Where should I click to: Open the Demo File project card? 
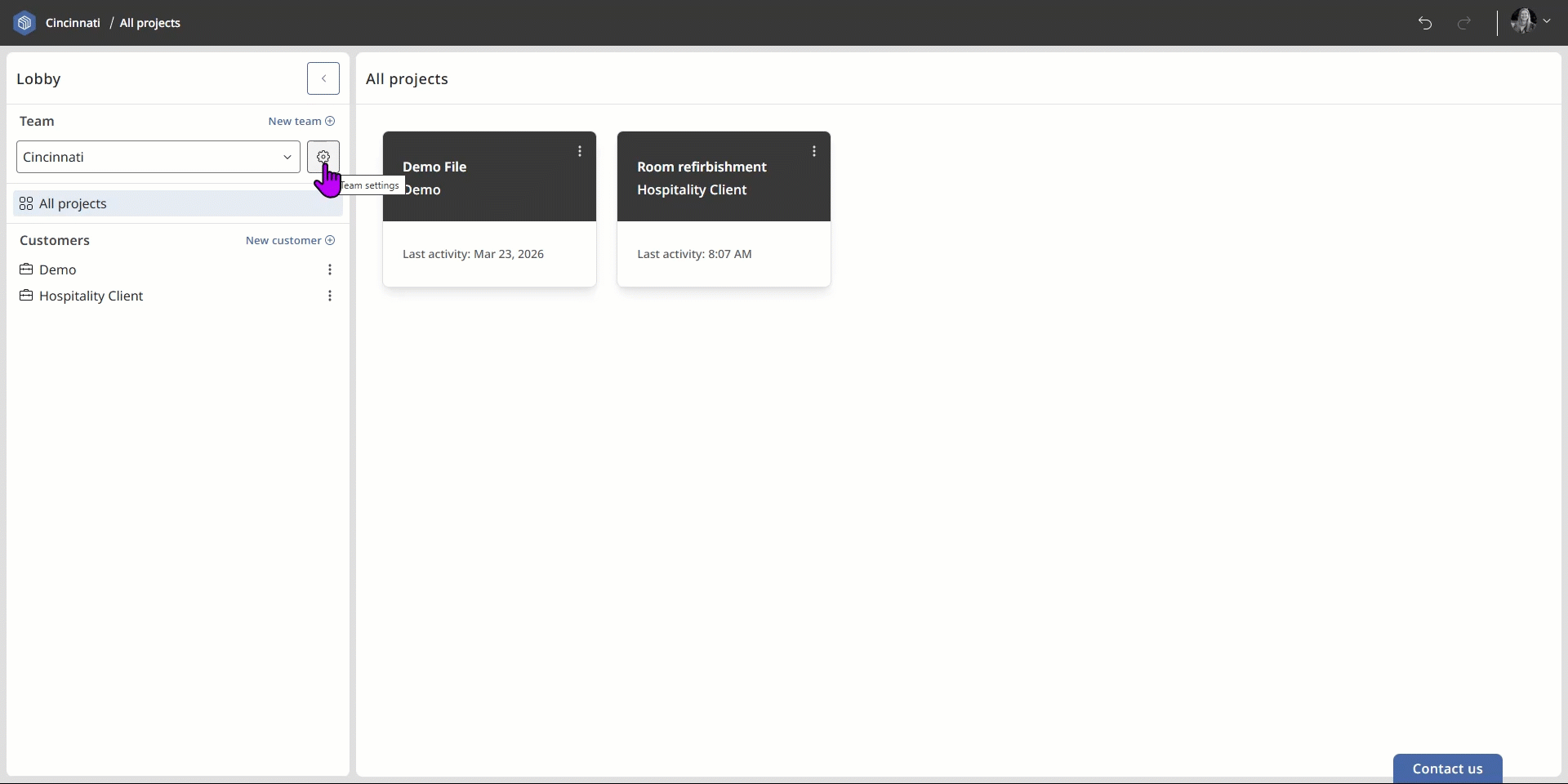tap(489, 209)
